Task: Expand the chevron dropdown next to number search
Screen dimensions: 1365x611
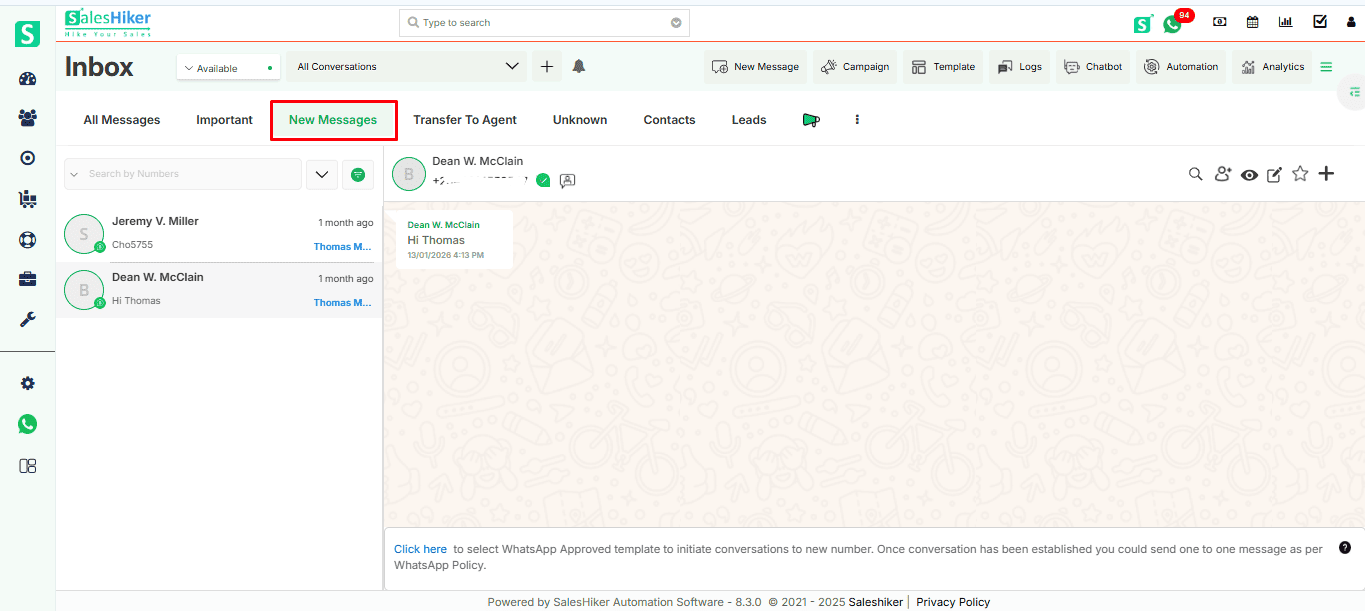Action: pyautogui.click(x=321, y=174)
